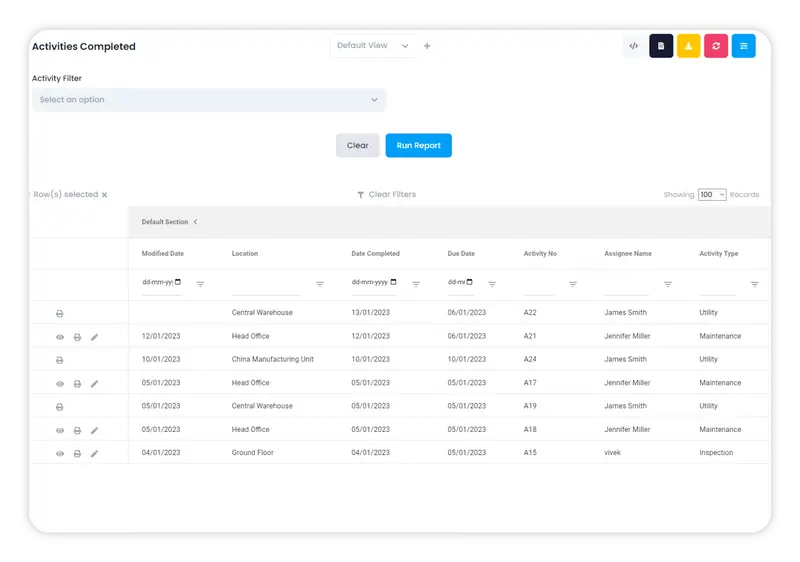
Task: Select the China Manufacturing Unit cell
Action: point(272,359)
